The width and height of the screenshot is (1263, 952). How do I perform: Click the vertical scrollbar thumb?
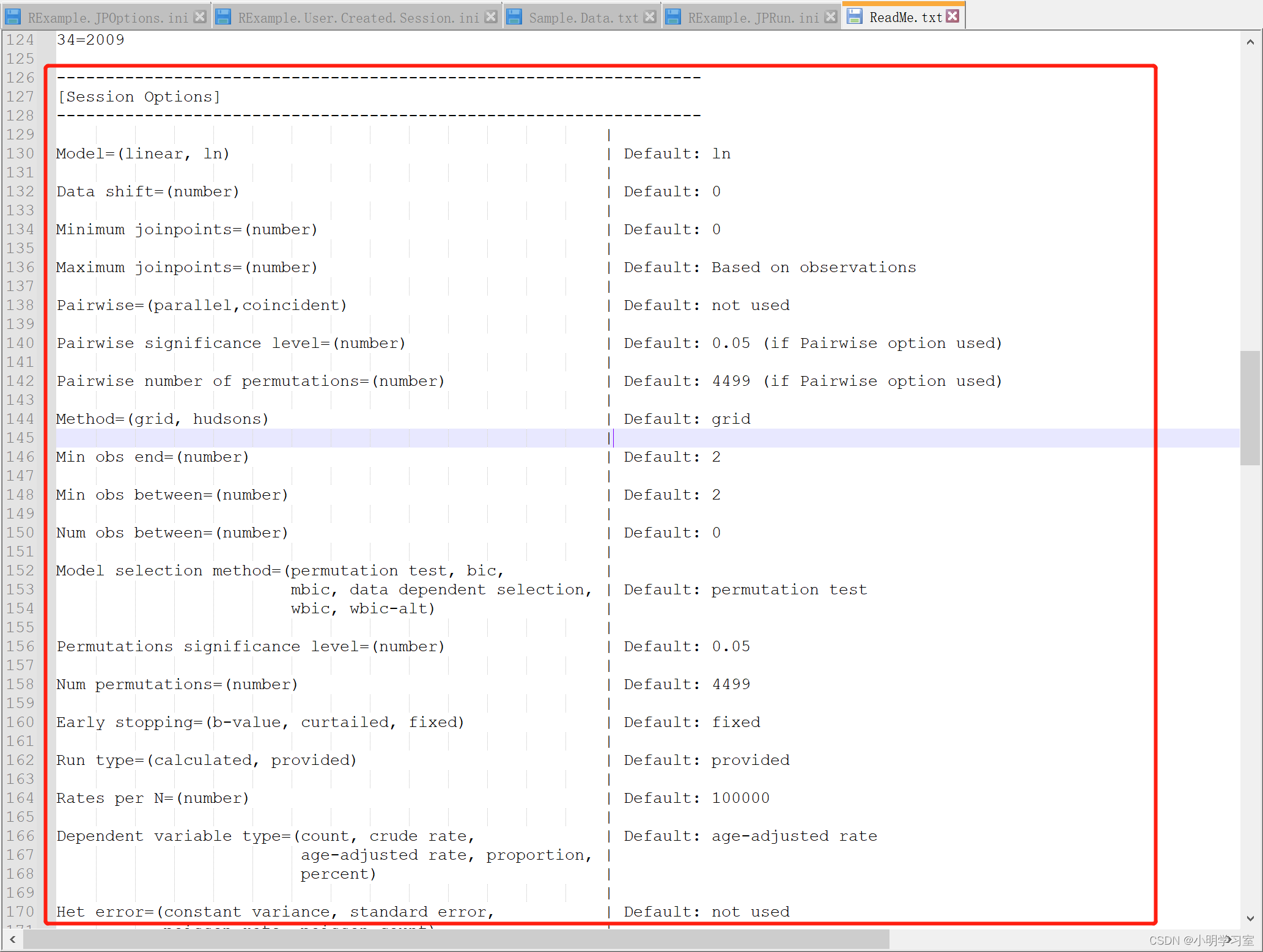(1250, 408)
